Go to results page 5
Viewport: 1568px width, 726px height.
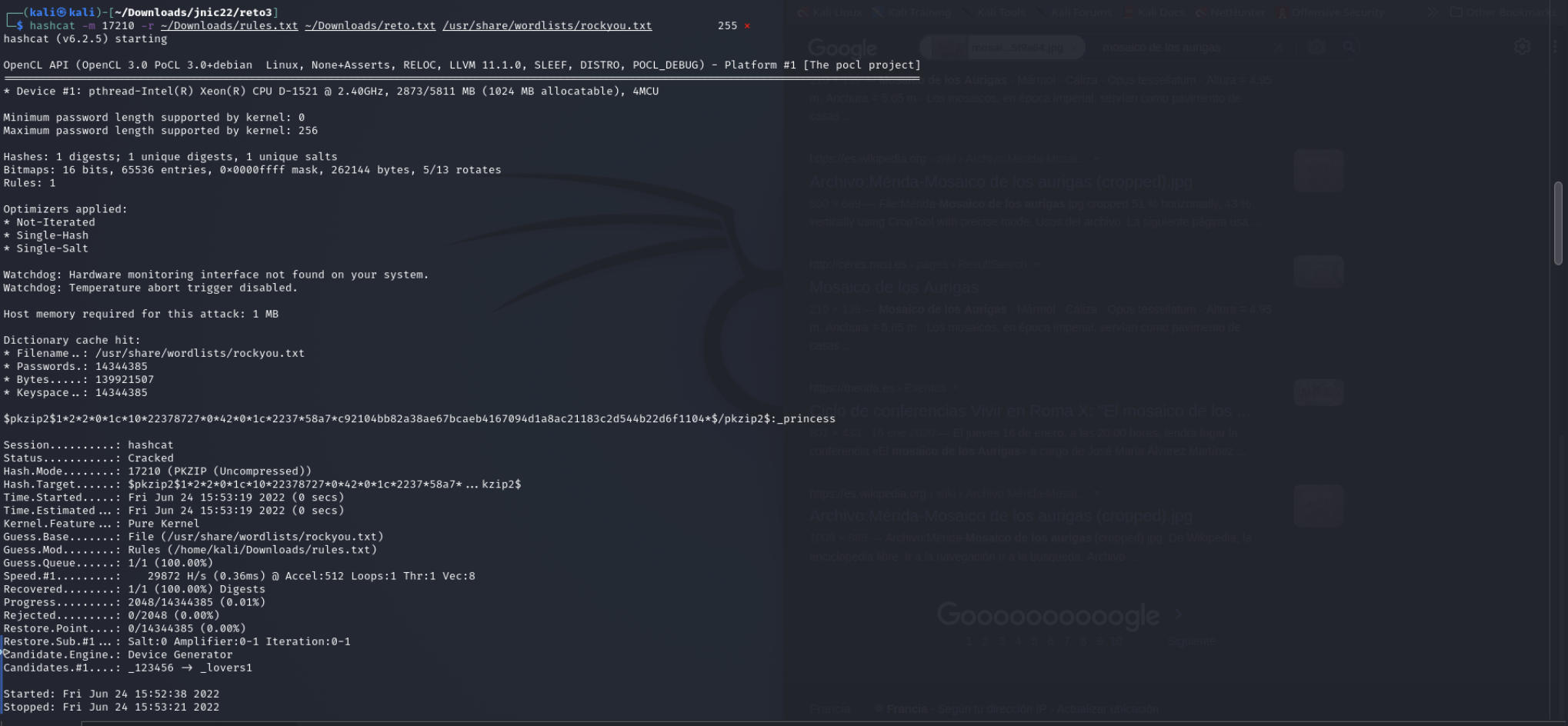pyautogui.click(x=1034, y=641)
